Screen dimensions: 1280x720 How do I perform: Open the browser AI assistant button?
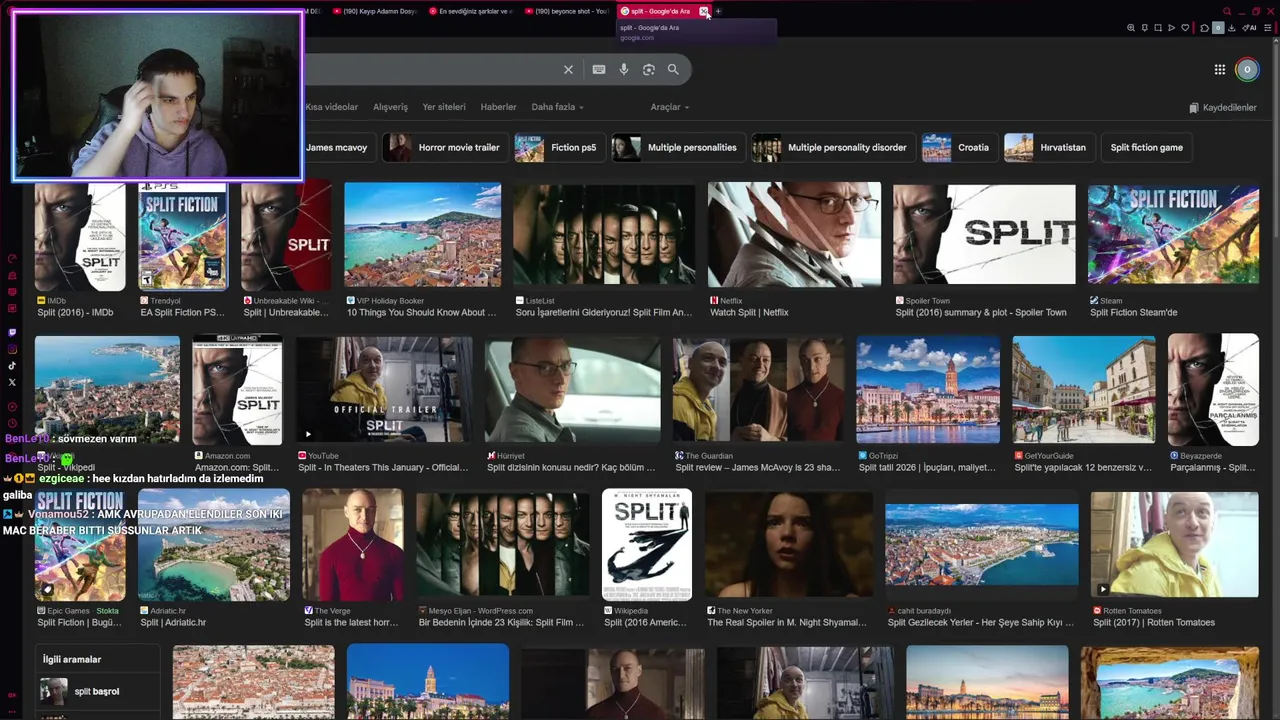pyautogui.click(x=1250, y=28)
